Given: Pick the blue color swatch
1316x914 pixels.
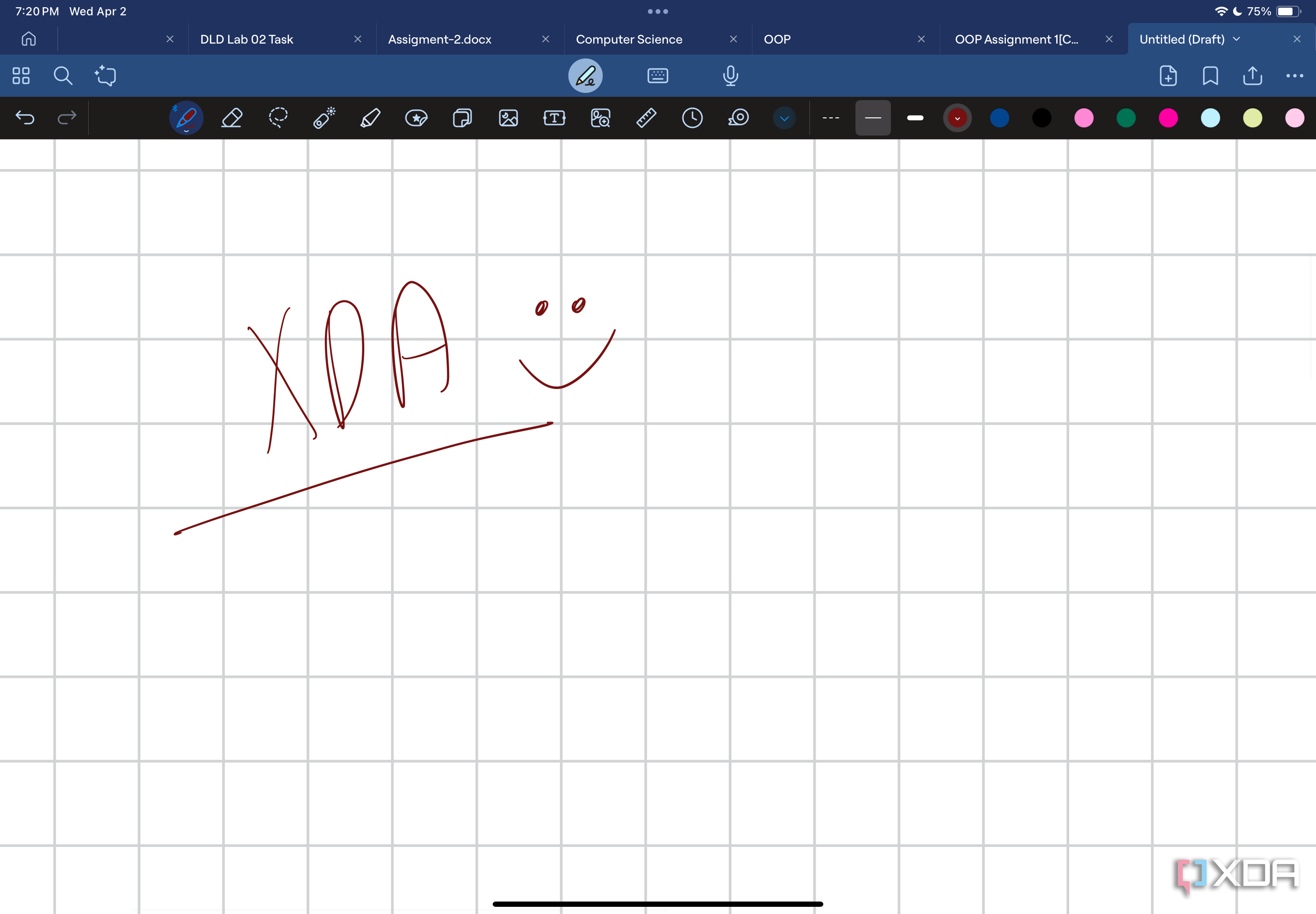Looking at the screenshot, I should click(999, 118).
